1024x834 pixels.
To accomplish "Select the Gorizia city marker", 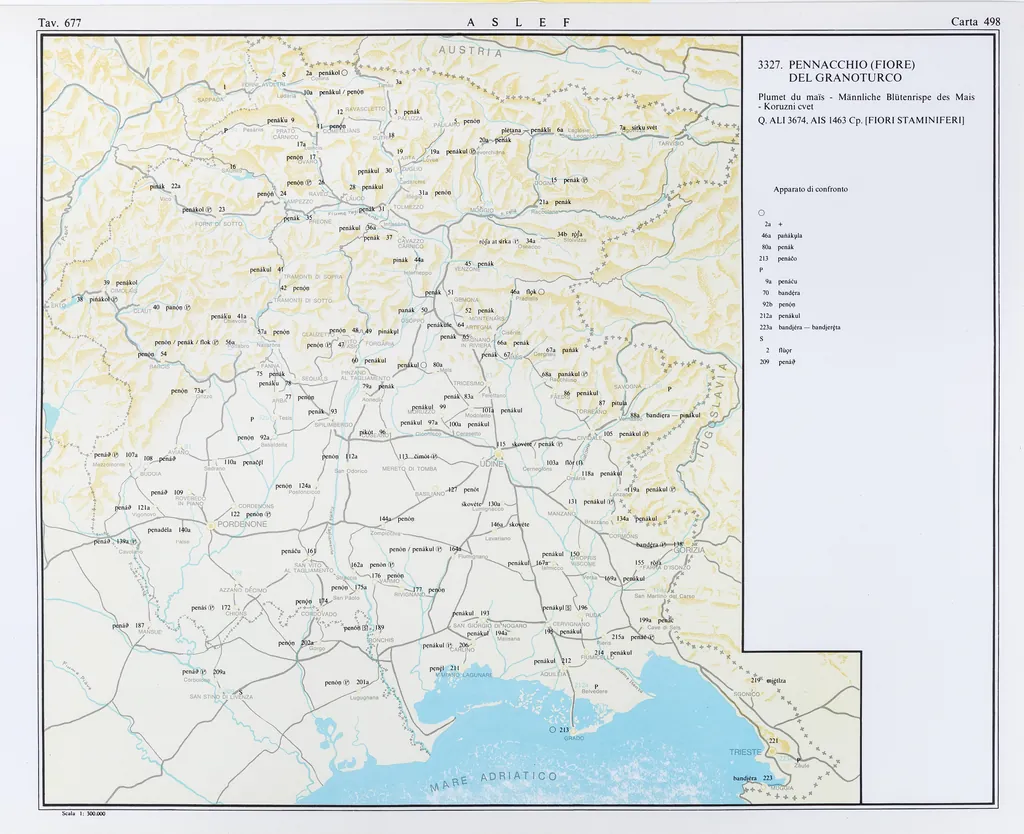I will (x=686, y=543).
